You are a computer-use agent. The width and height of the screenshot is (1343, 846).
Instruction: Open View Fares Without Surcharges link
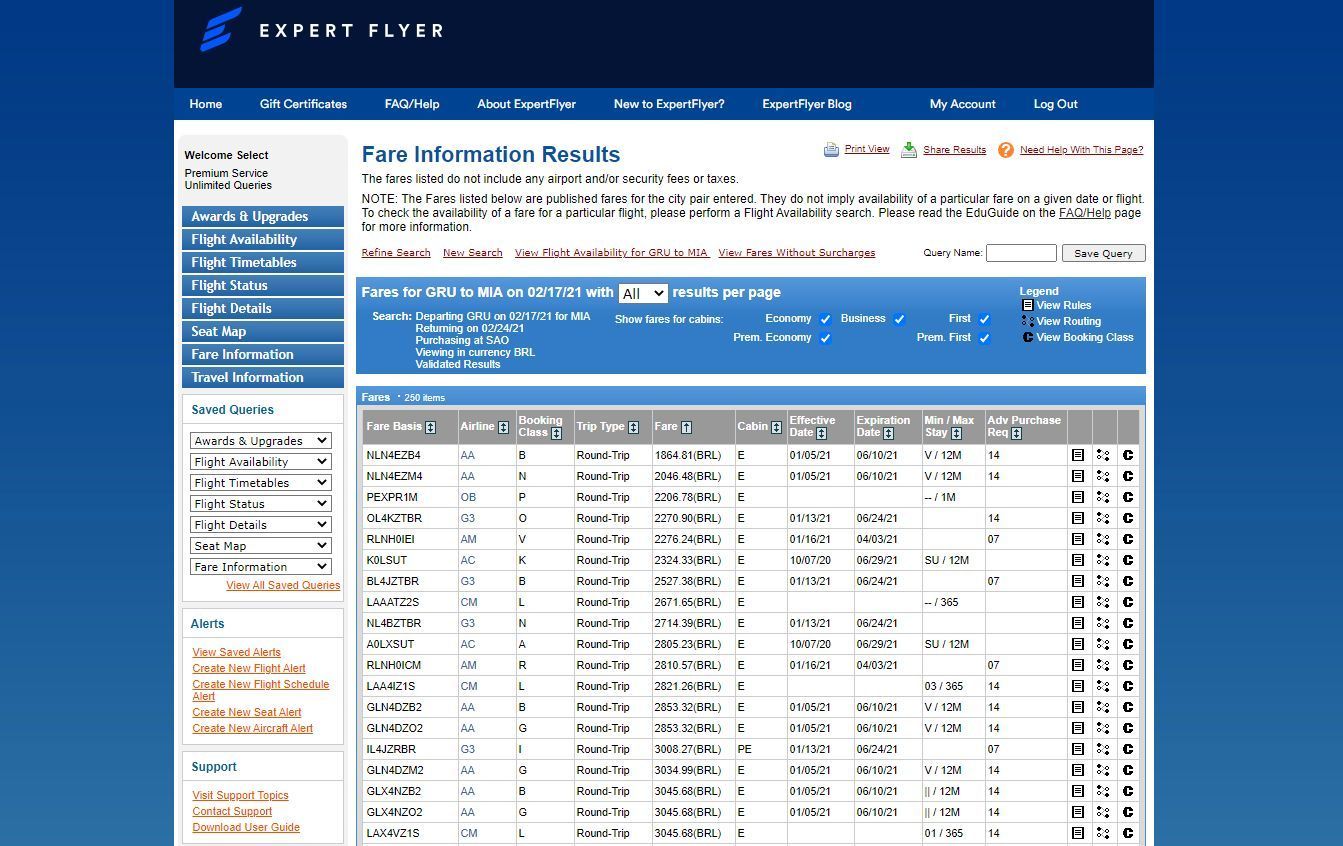click(x=797, y=253)
